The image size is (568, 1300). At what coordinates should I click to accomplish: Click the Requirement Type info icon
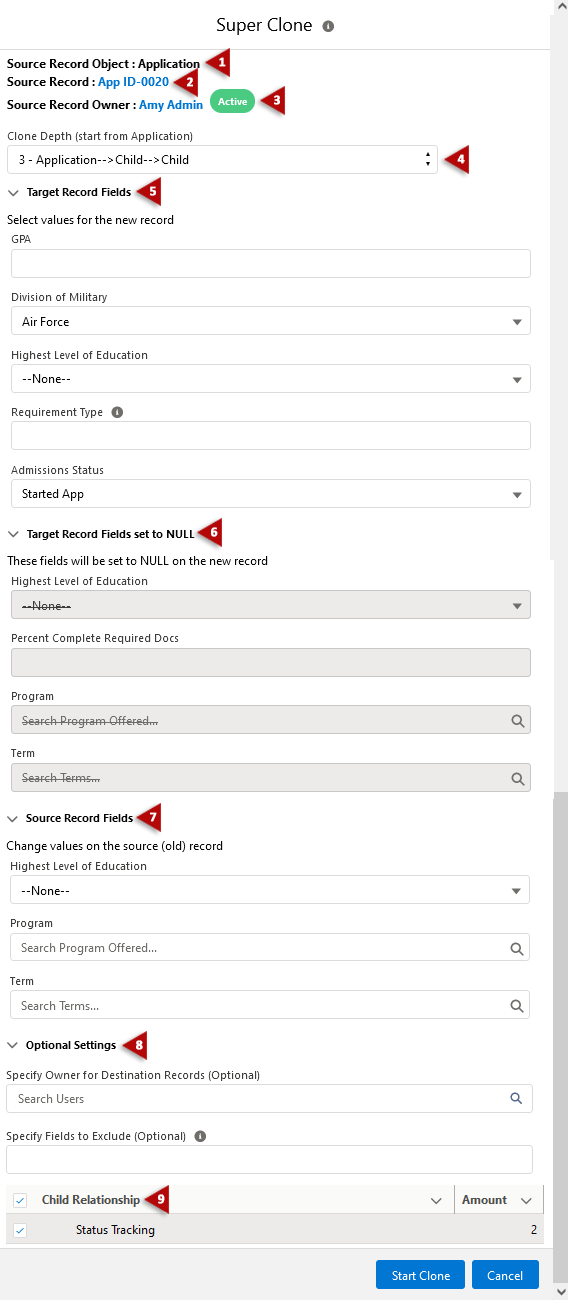[x=117, y=412]
